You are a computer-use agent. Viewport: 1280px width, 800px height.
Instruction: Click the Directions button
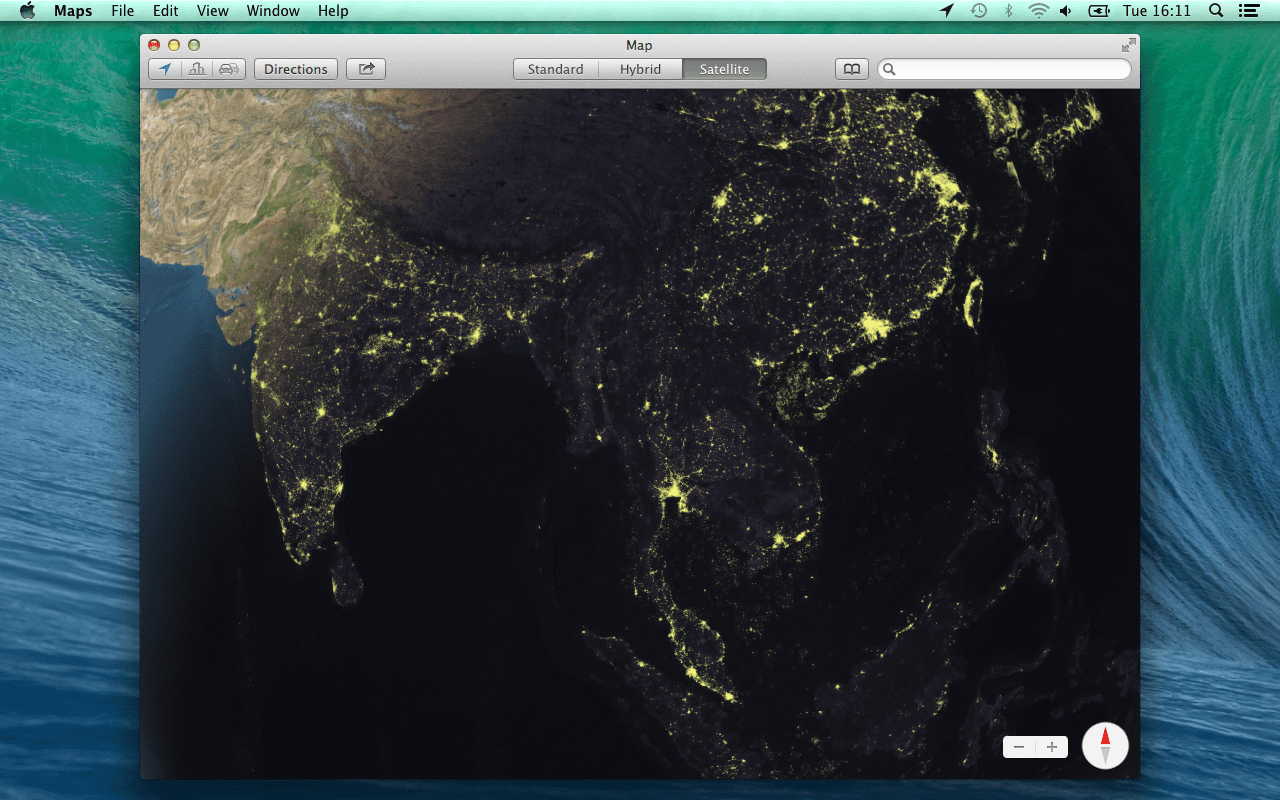tap(296, 69)
